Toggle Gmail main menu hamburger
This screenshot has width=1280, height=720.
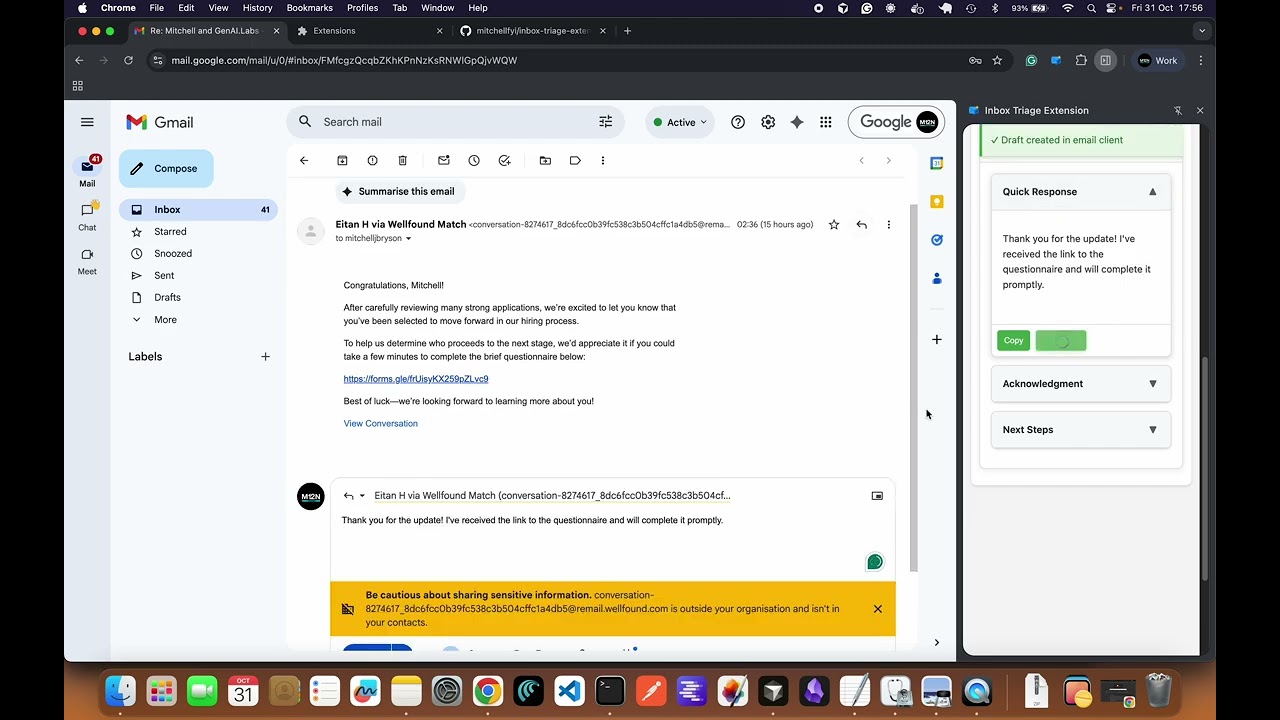87,122
